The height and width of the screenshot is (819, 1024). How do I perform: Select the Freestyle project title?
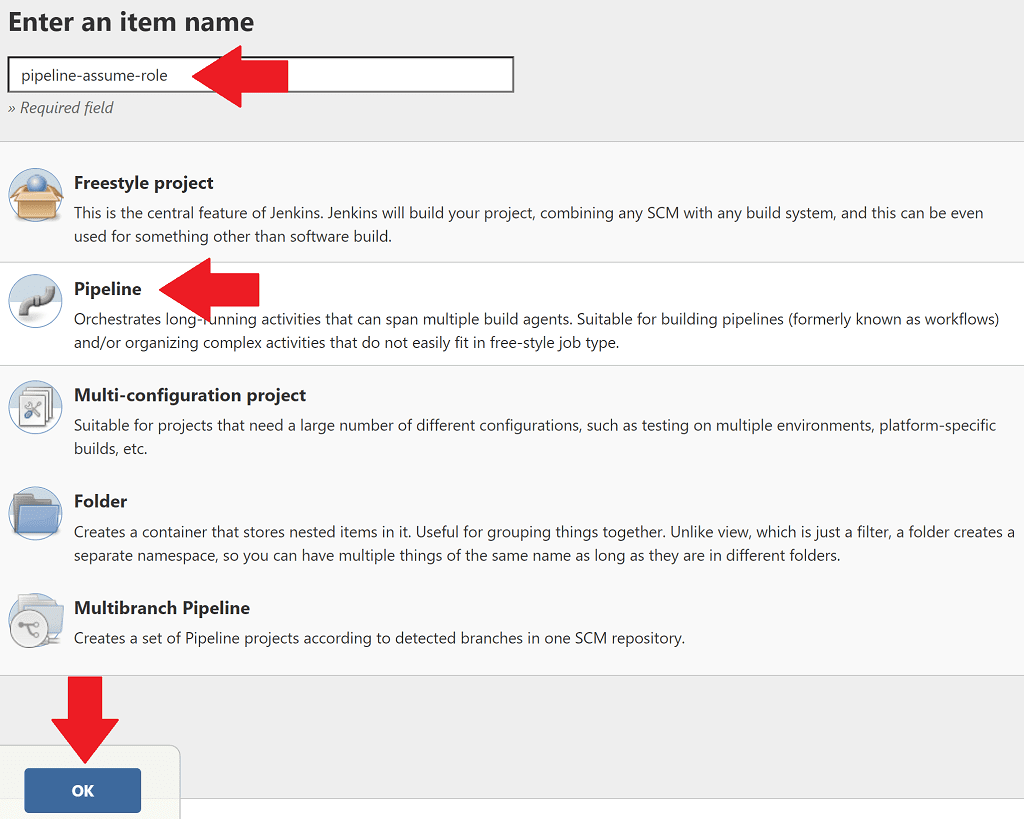[x=143, y=183]
